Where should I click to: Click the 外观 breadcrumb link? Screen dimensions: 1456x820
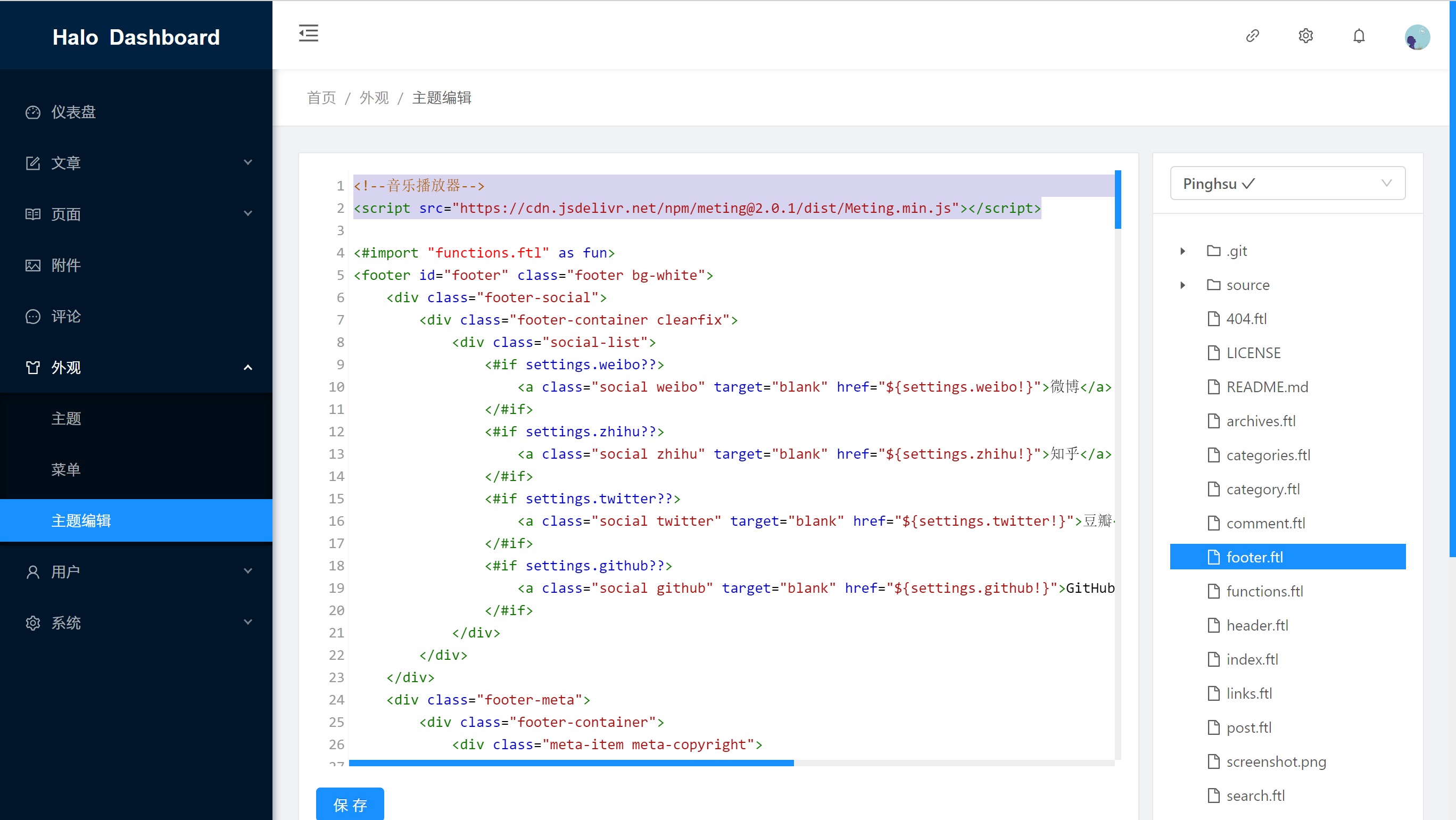374,98
